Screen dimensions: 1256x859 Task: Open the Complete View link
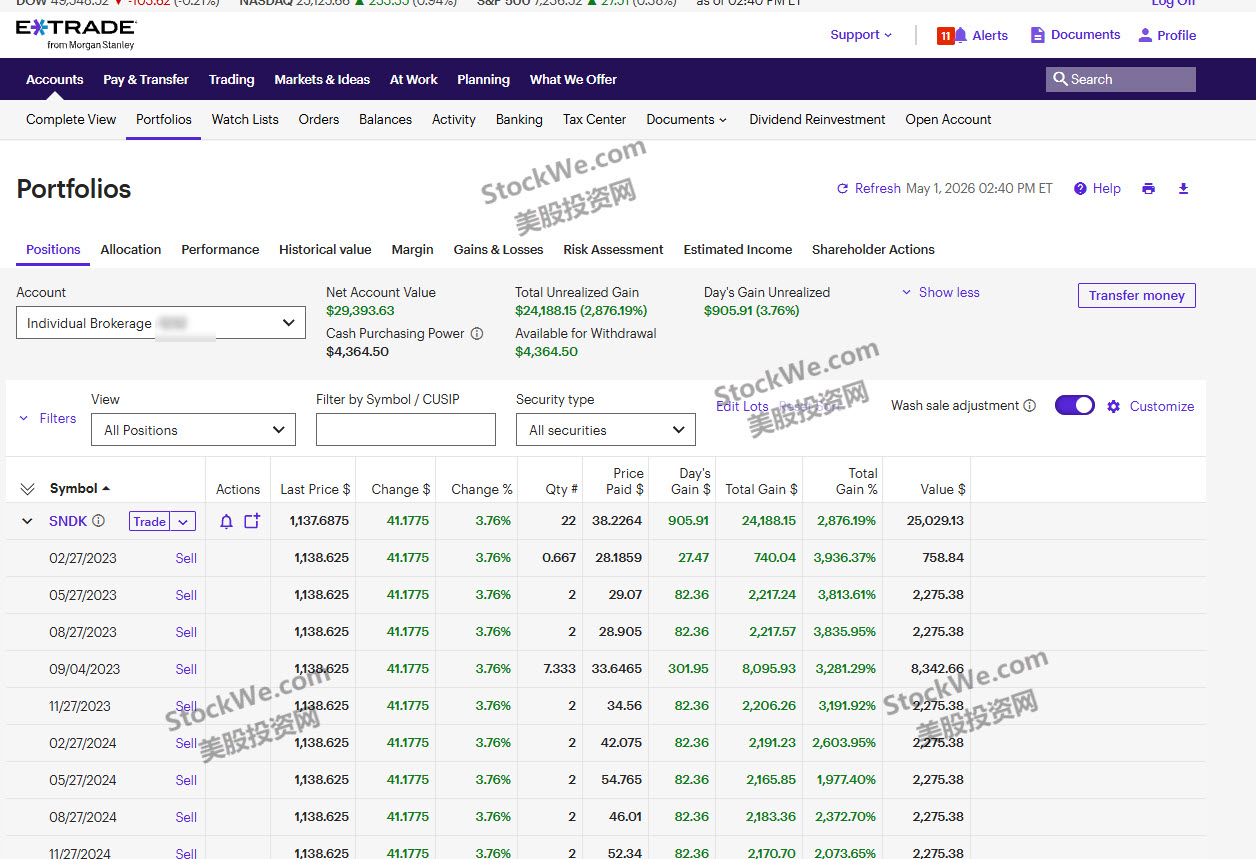(71, 119)
